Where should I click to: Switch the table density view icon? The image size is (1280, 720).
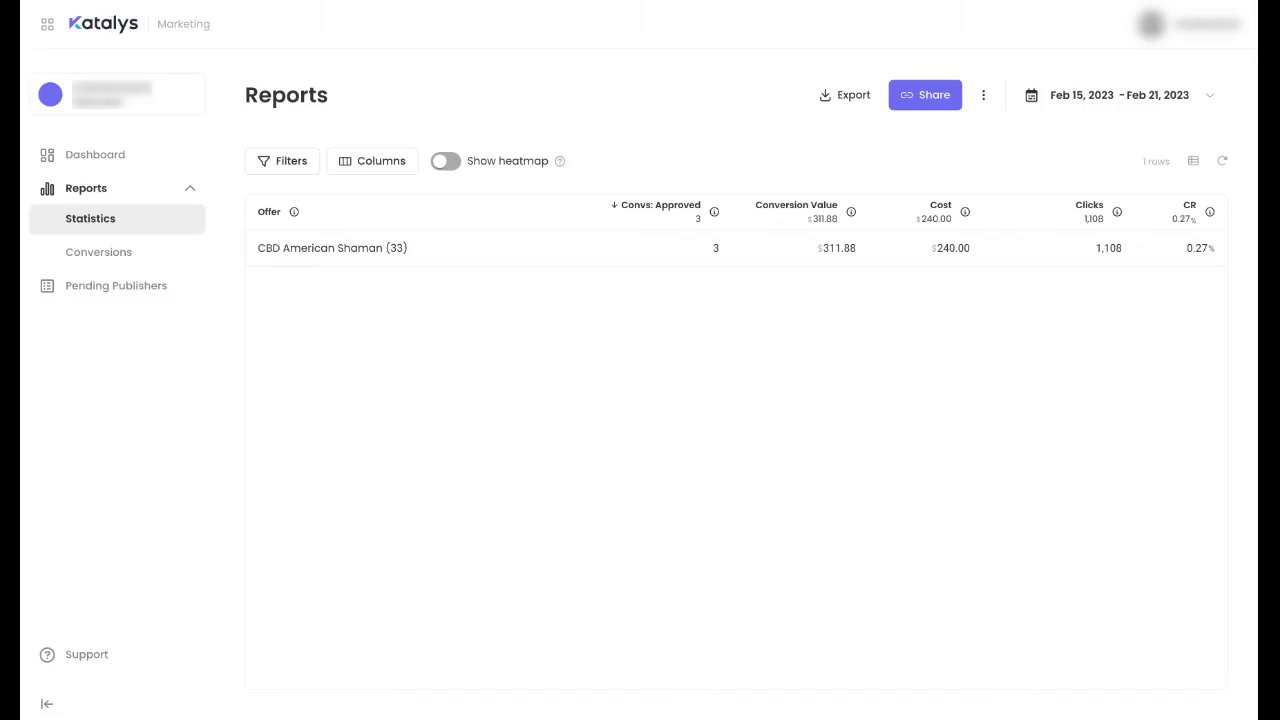pyautogui.click(x=1193, y=161)
